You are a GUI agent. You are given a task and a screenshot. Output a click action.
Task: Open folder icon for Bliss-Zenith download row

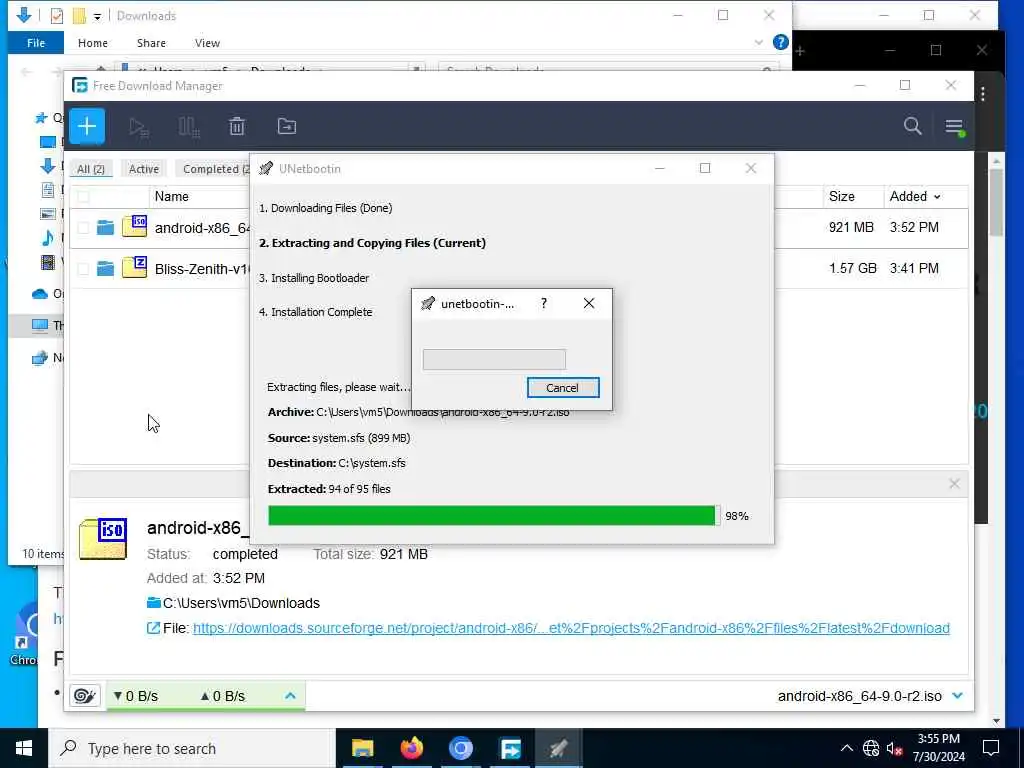coord(105,268)
